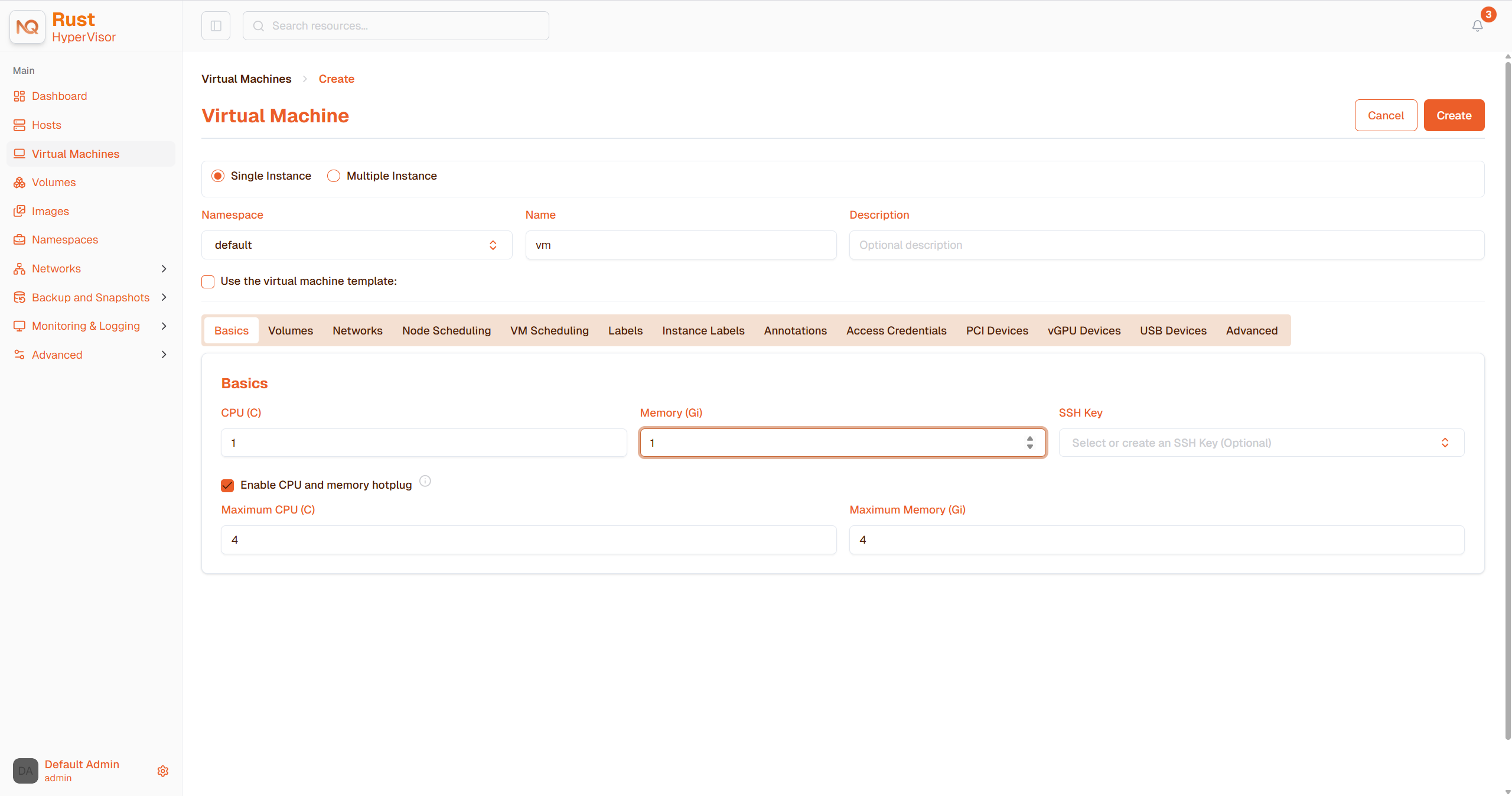Open user settings gear icon
This screenshot has width=1512, height=796.
[163, 771]
